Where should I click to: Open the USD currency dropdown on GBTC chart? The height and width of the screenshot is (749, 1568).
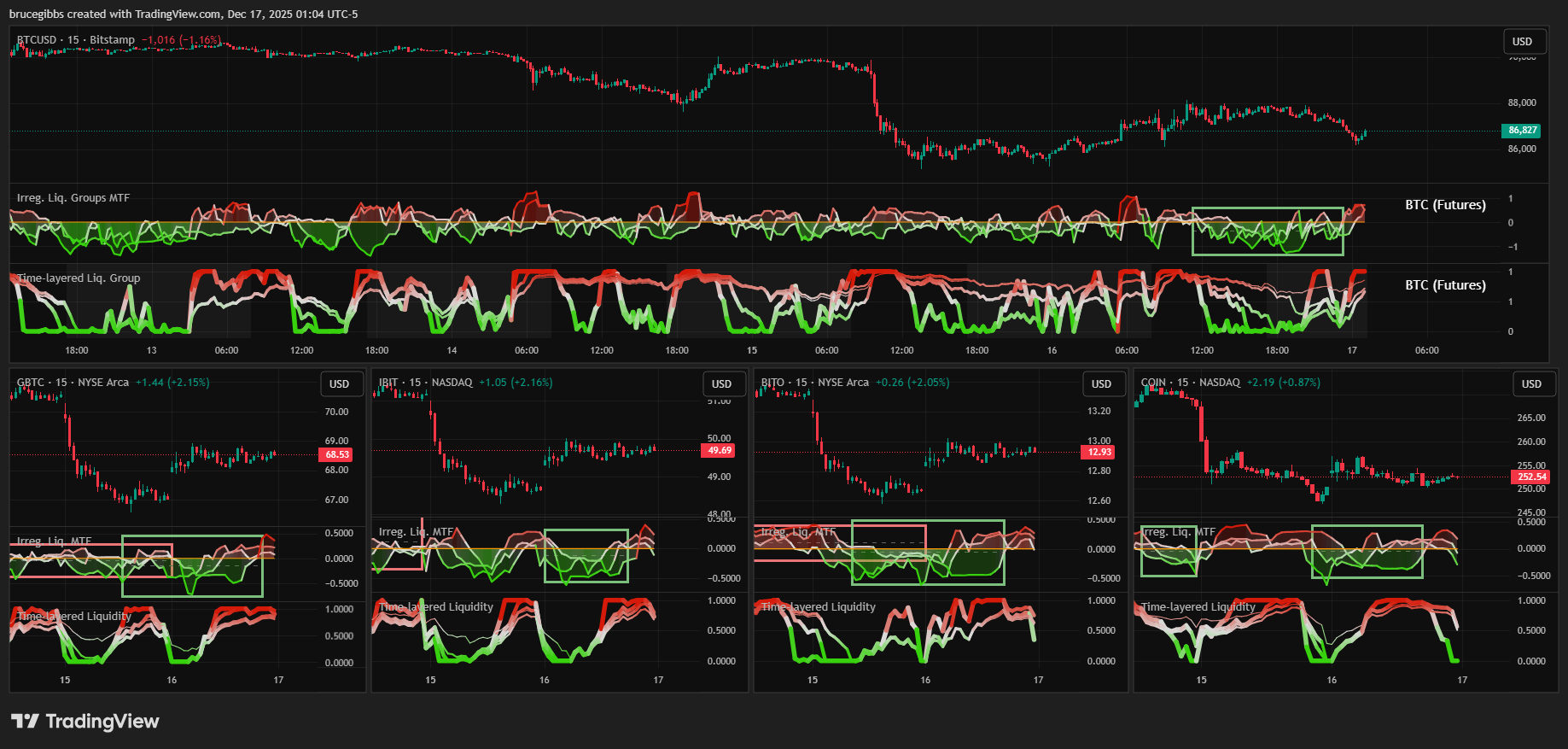click(x=339, y=384)
